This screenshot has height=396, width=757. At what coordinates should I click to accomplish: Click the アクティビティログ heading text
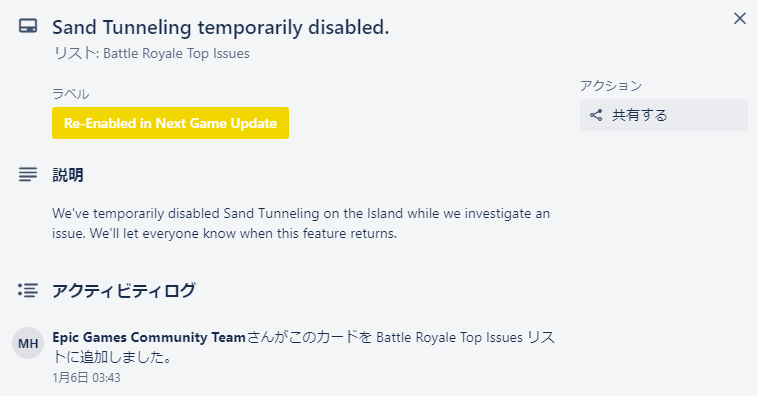click(124, 291)
